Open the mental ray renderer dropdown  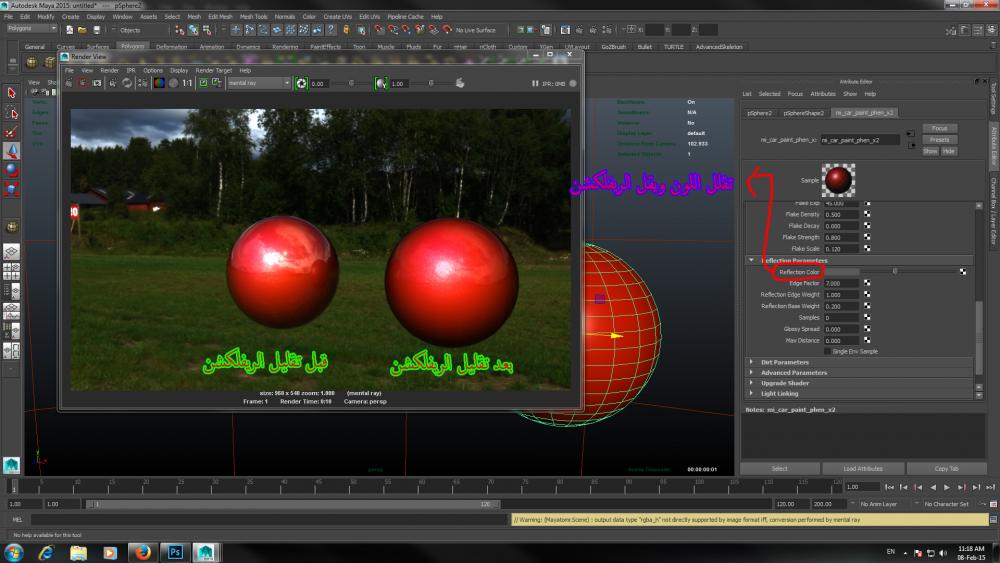point(258,83)
